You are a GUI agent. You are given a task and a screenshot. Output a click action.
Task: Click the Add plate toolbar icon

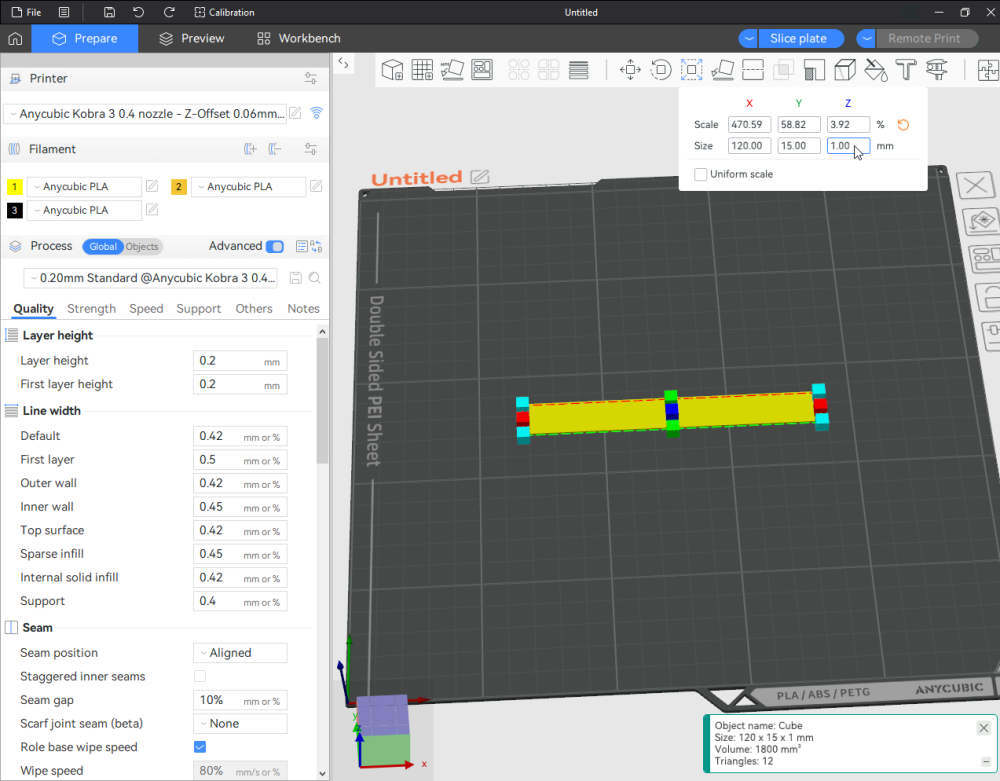click(x=422, y=69)
